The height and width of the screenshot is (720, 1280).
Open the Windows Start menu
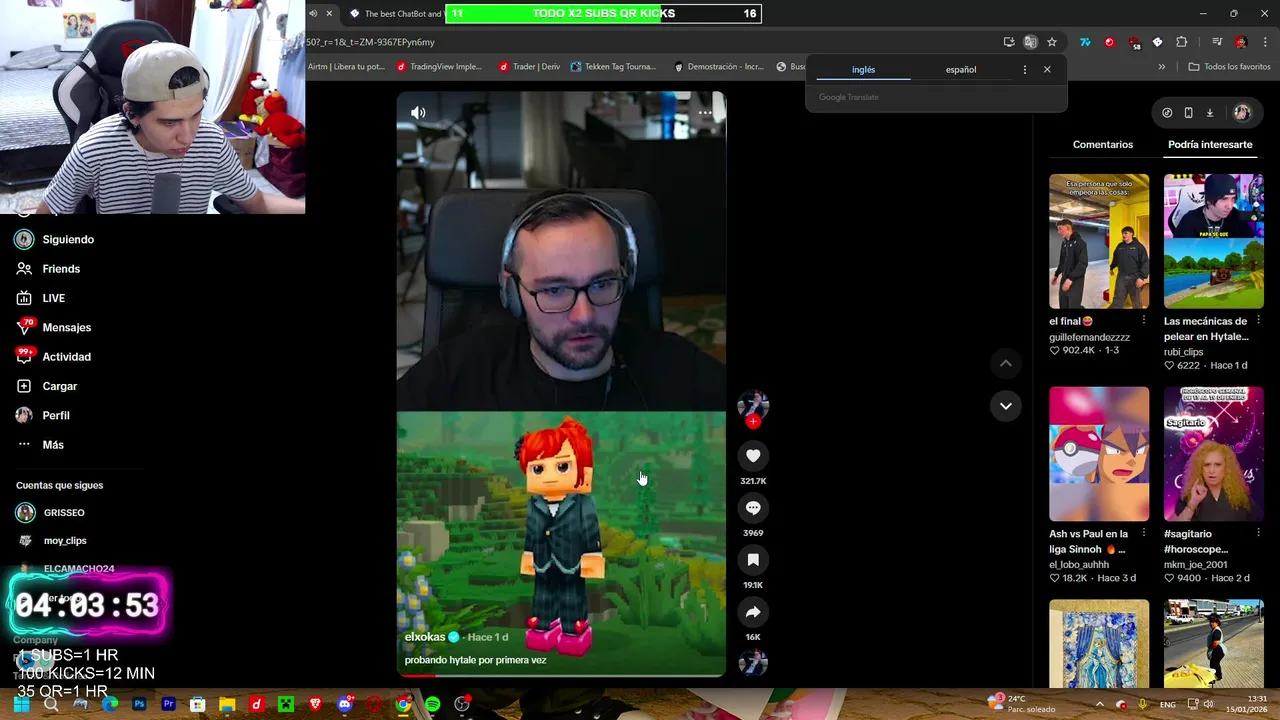(21, 704)
